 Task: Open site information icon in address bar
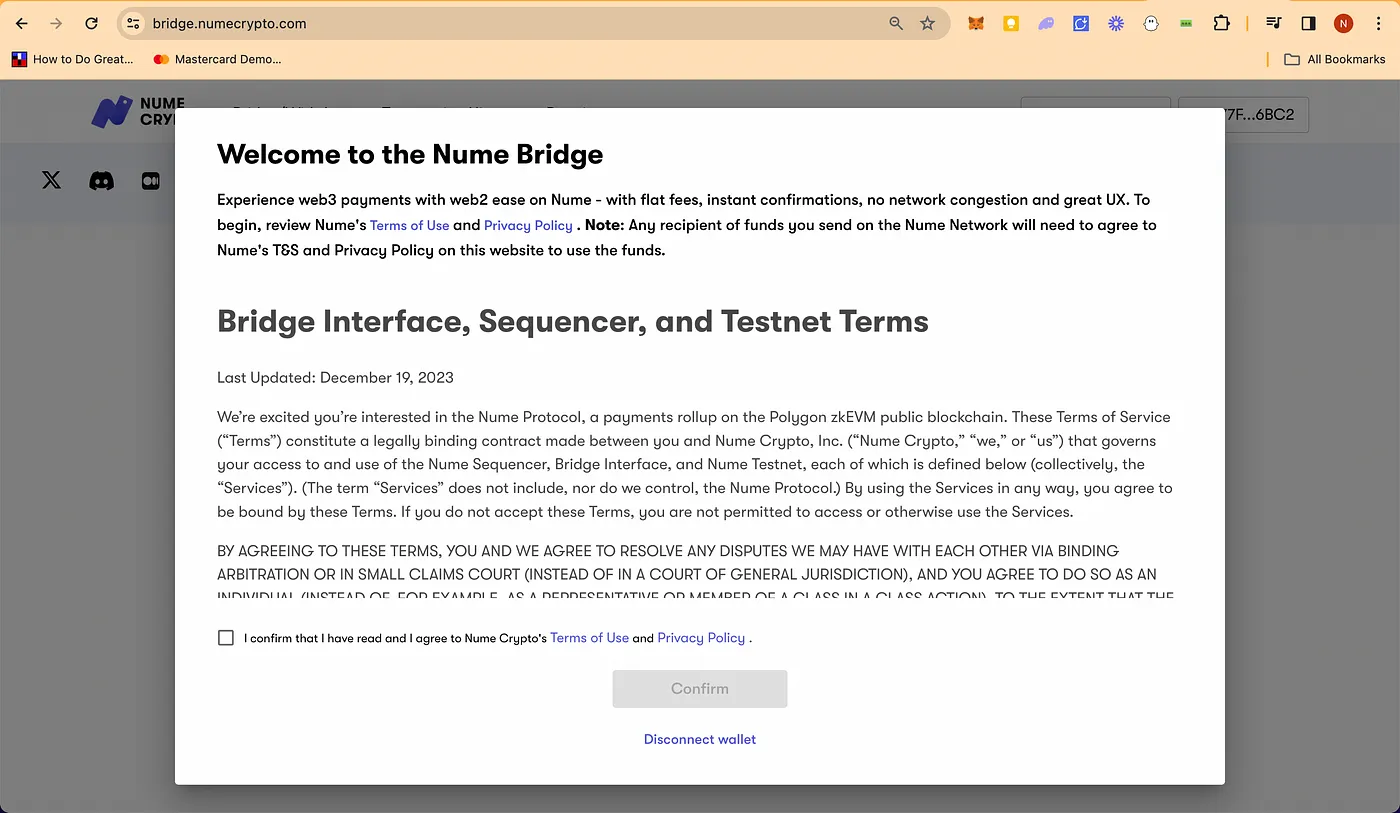[133, 23]
